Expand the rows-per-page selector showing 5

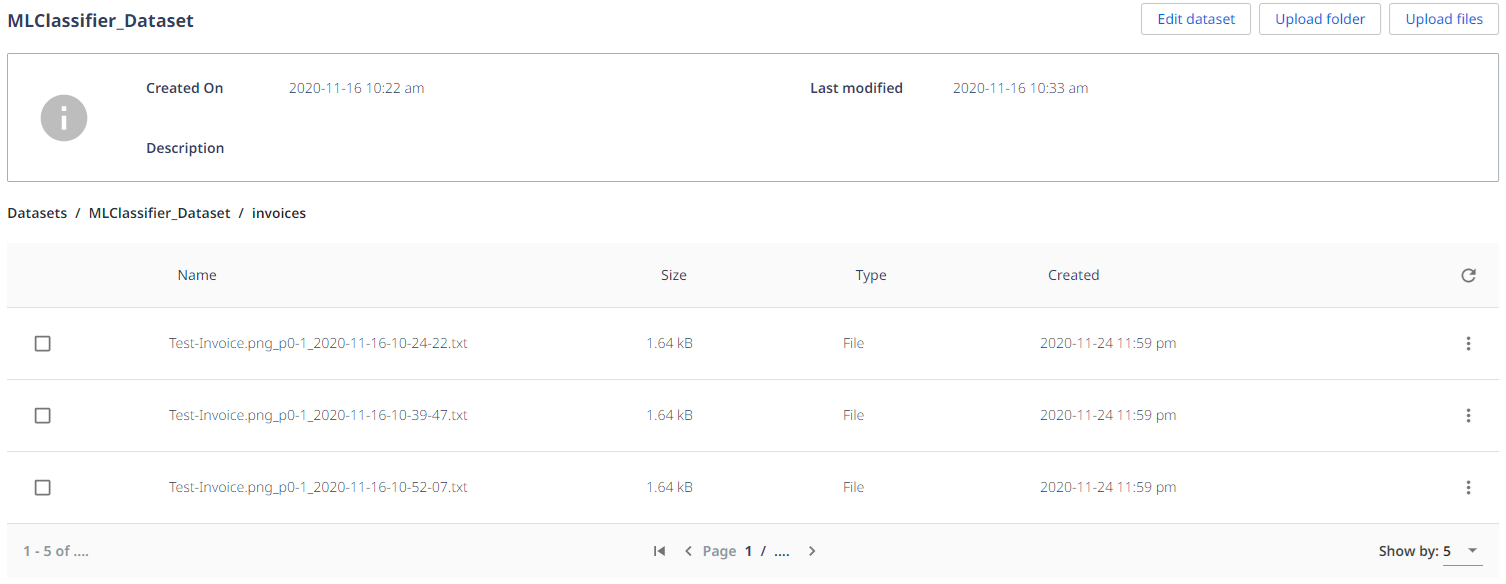coord(1460,550)
